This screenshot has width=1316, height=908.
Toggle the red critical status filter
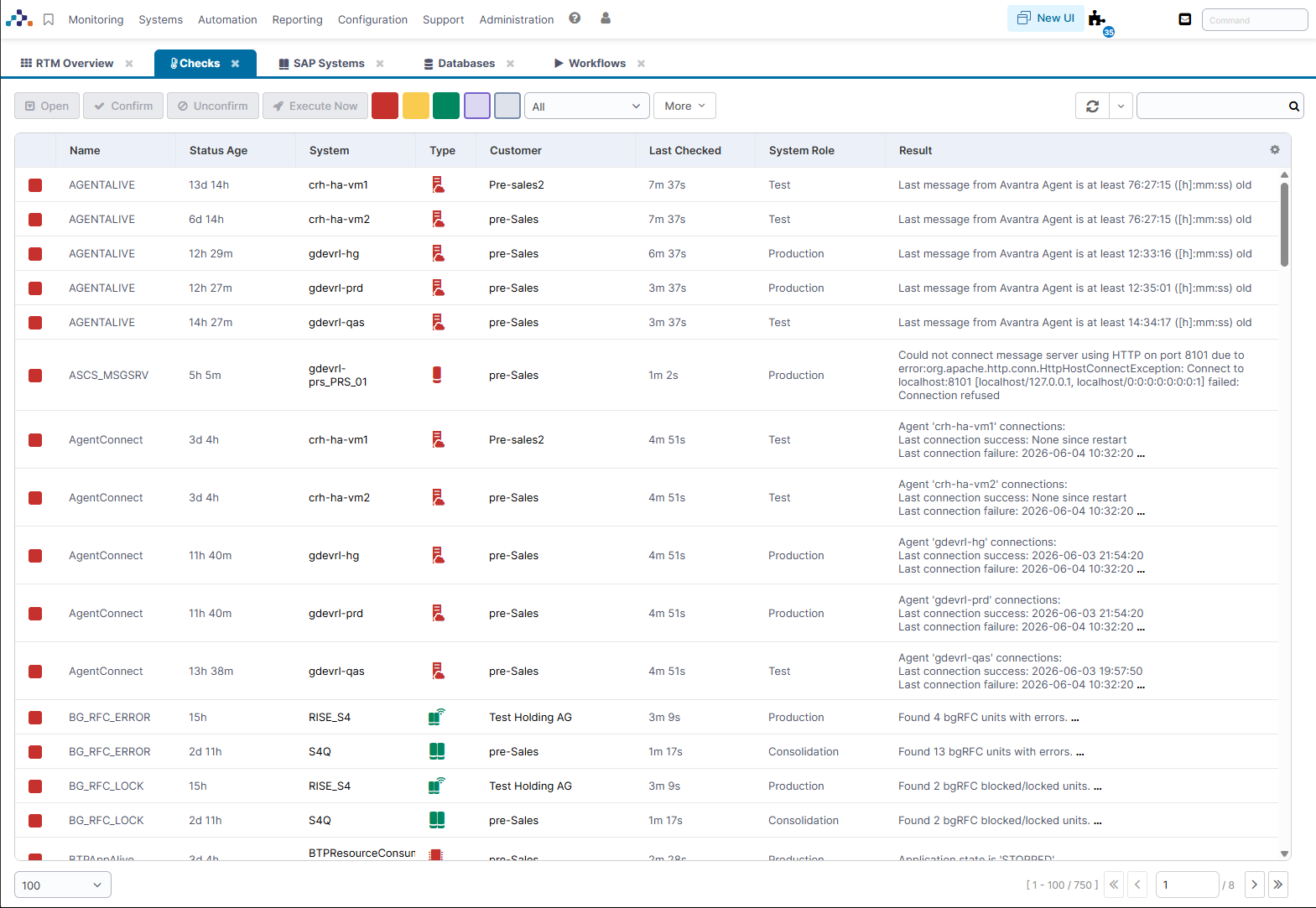coord(385,106)
